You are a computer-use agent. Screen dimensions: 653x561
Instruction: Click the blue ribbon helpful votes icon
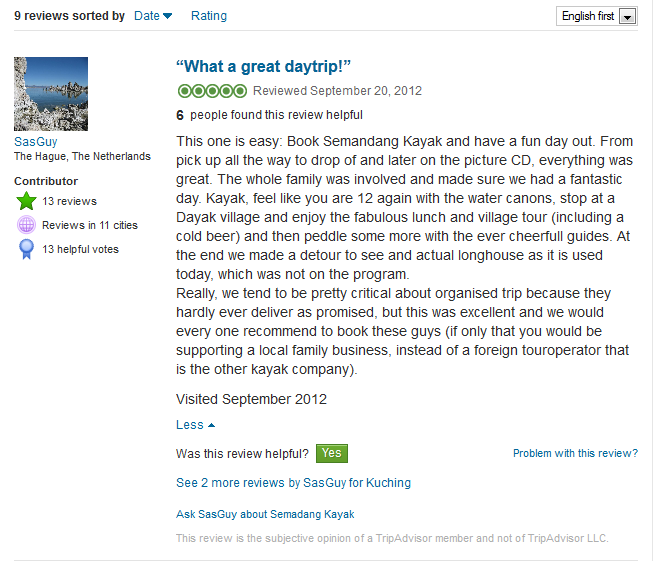26,249
